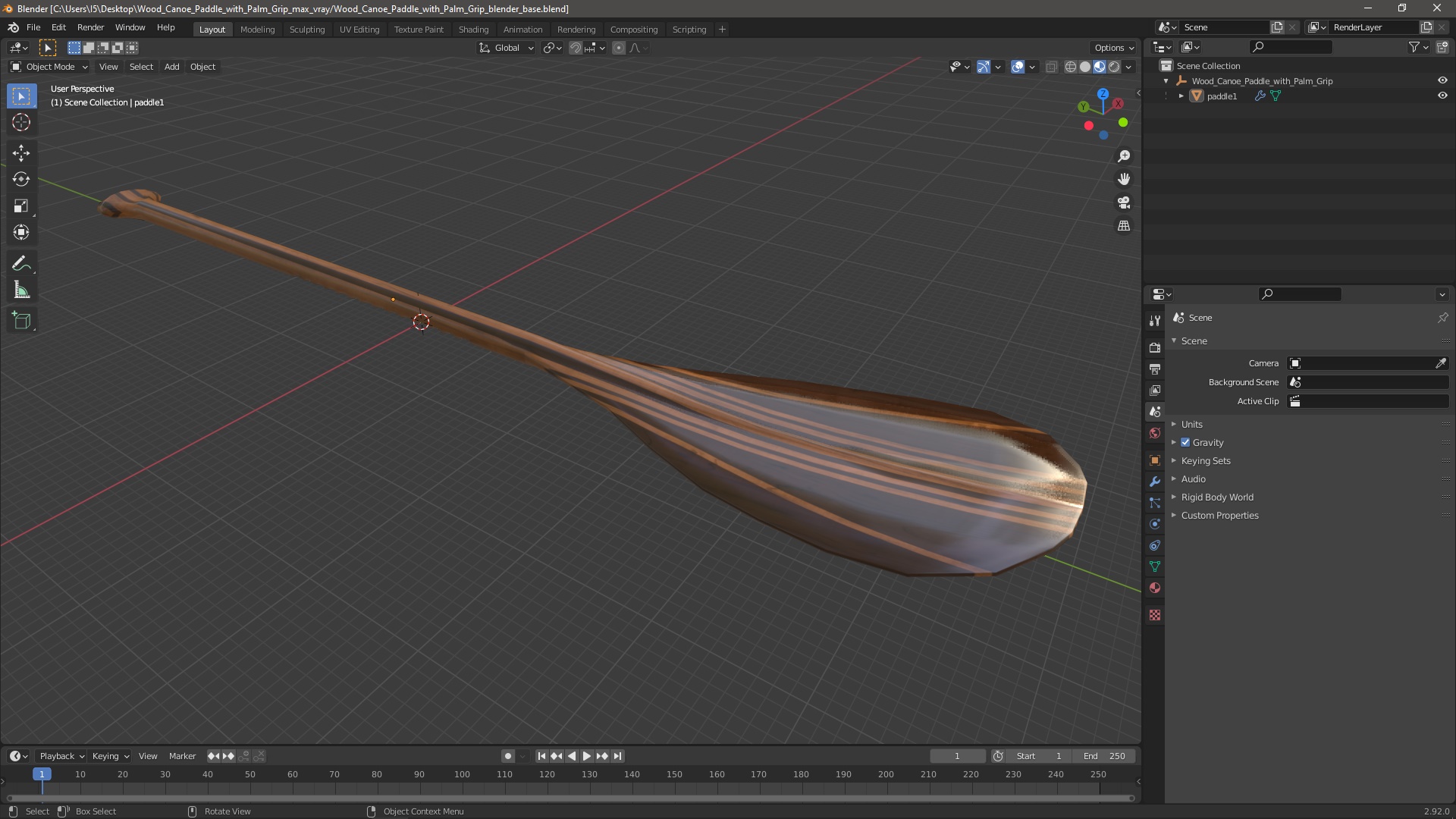1456x819 pixels.
Task: Select the Measure tool
Action: click(x=21, y=290)
